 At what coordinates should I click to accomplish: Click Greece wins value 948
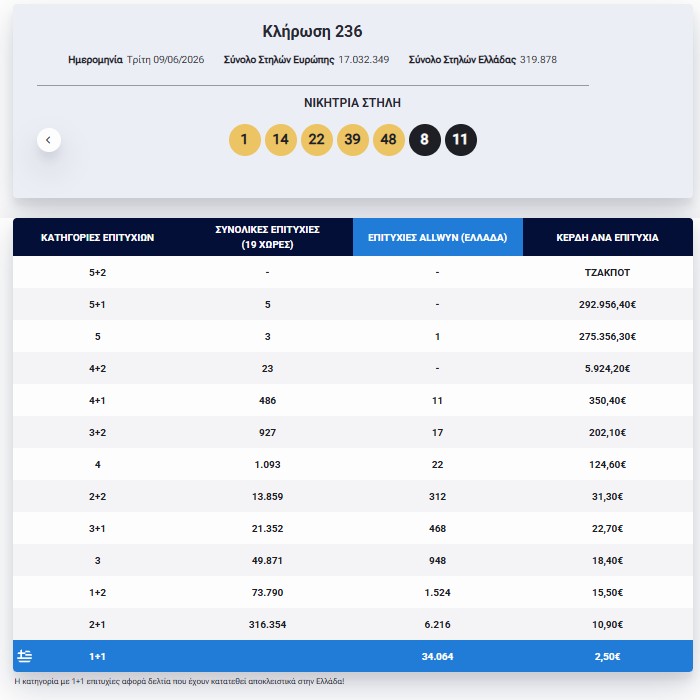pos(438,560)
